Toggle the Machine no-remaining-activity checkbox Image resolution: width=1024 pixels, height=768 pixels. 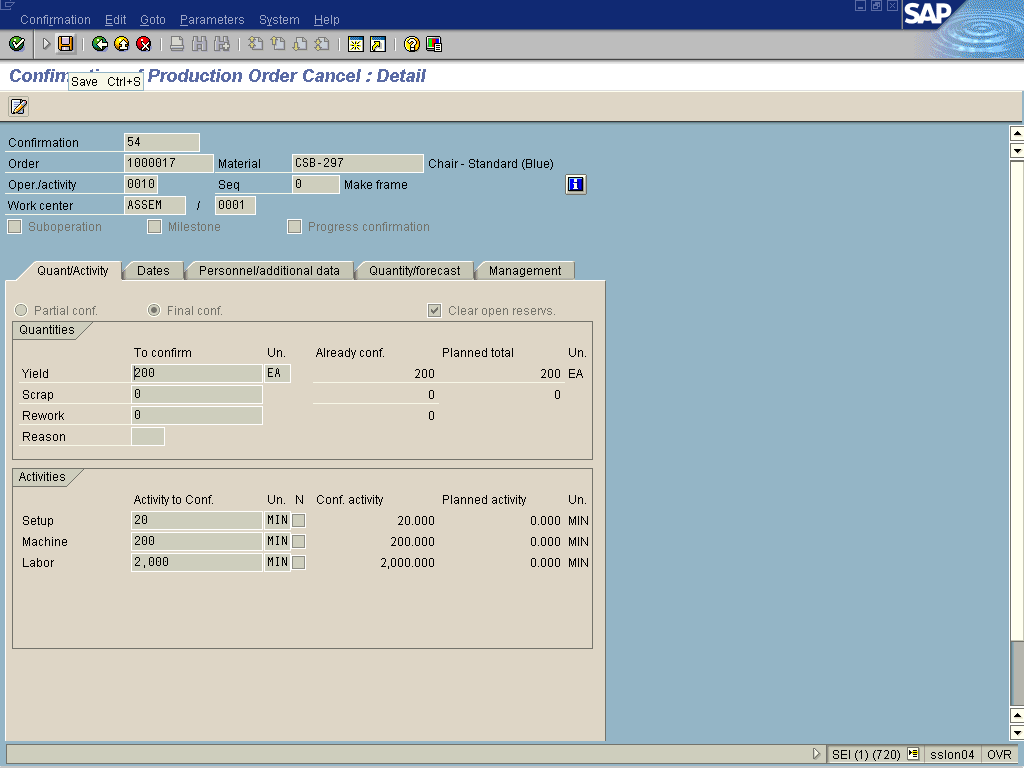298,541
